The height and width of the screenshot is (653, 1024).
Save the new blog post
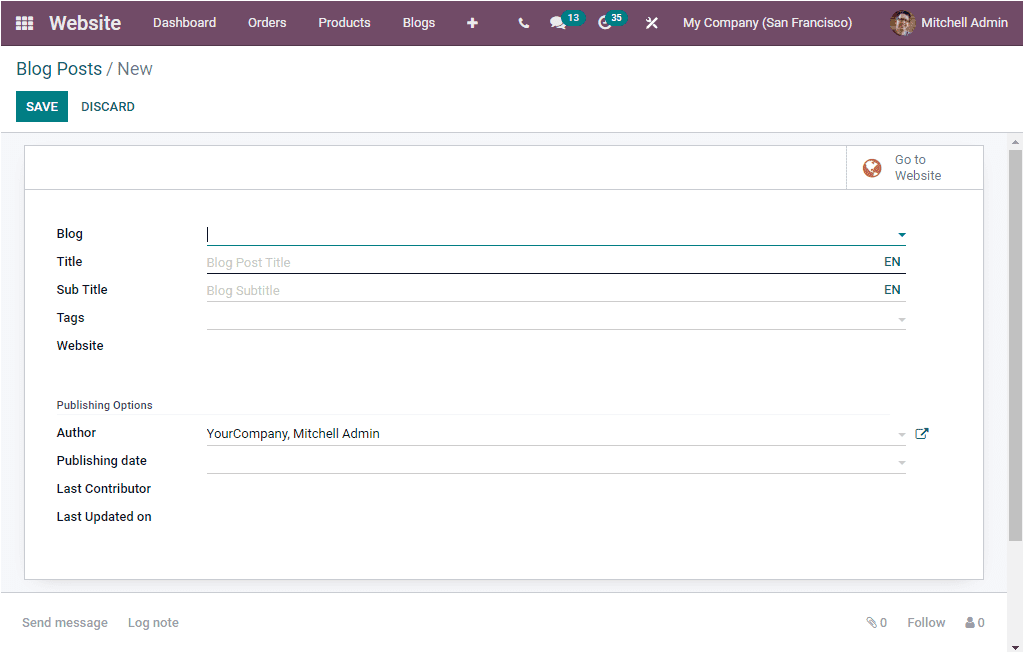(x=41, y=106)
